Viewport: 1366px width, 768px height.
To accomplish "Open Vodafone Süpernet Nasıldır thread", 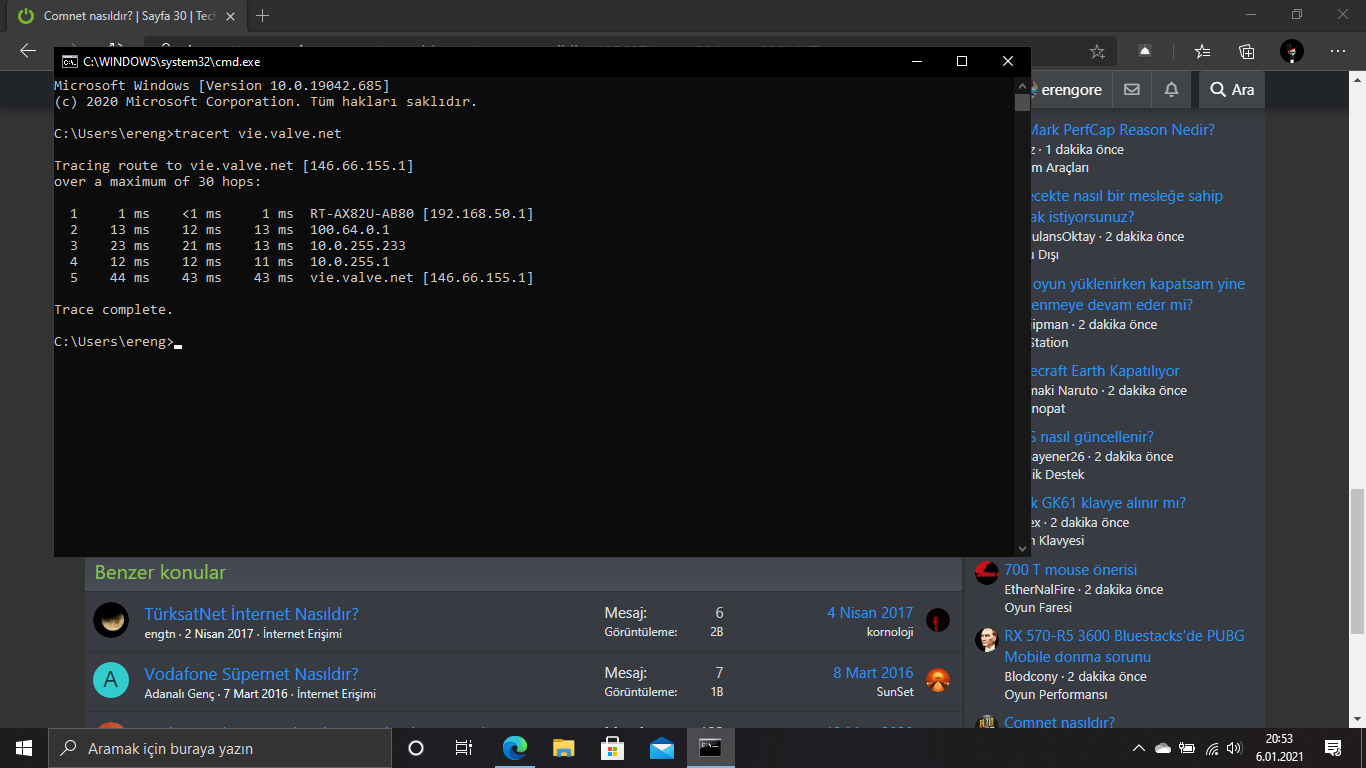I will point(251,674).
